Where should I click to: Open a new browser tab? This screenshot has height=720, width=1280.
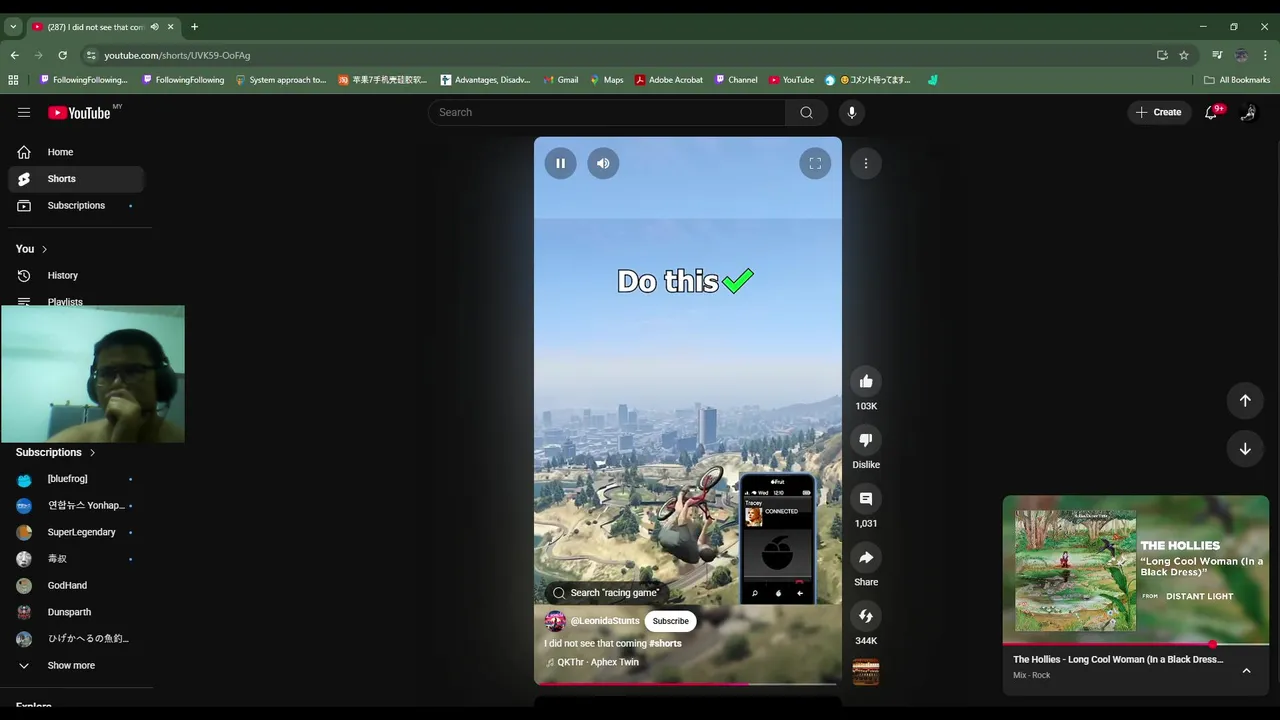[194, 27]
